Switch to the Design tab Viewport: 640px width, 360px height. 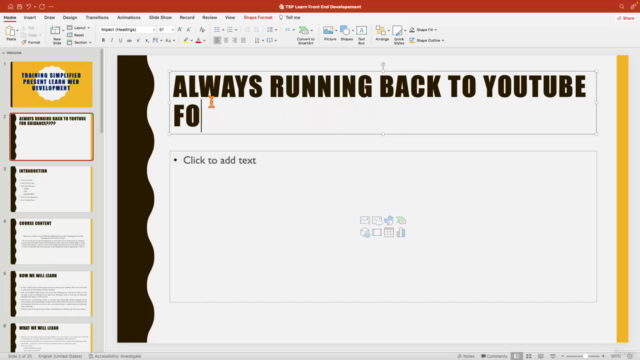point(70,18)
